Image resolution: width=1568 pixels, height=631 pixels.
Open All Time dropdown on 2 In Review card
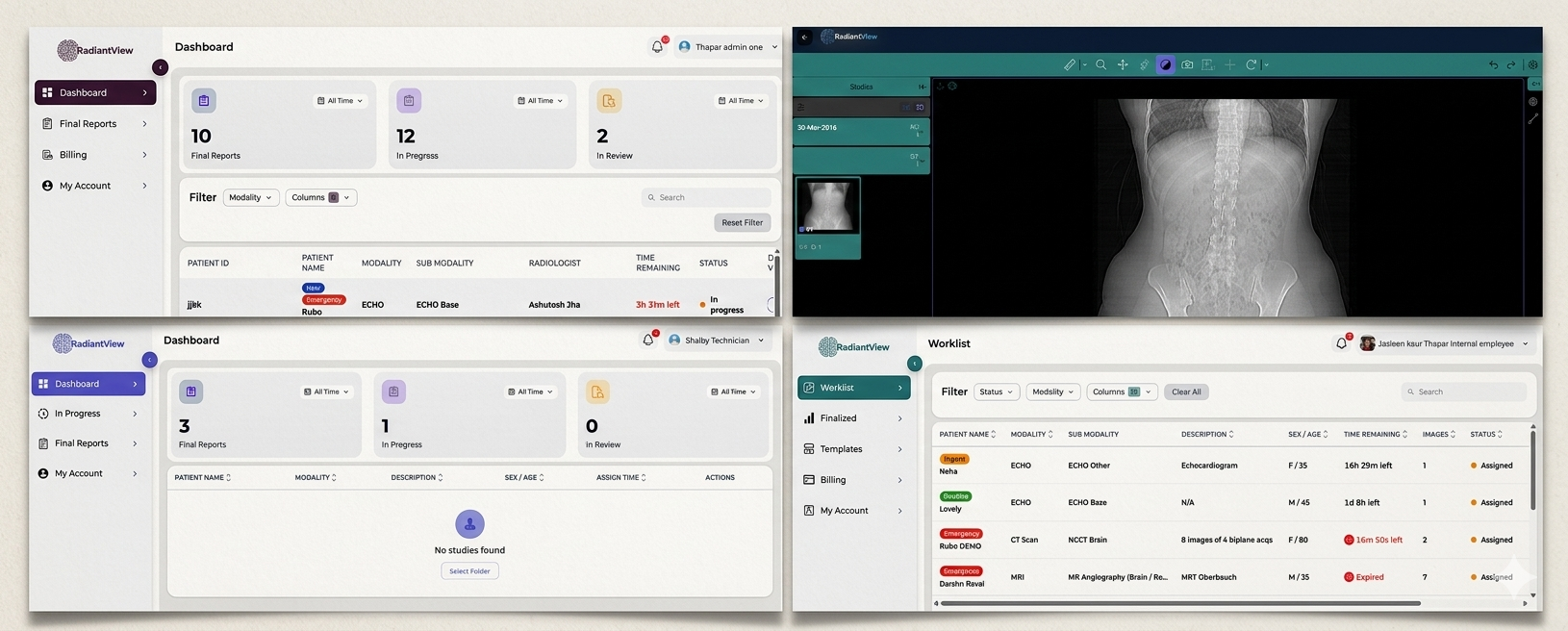(x=741, y=101)
